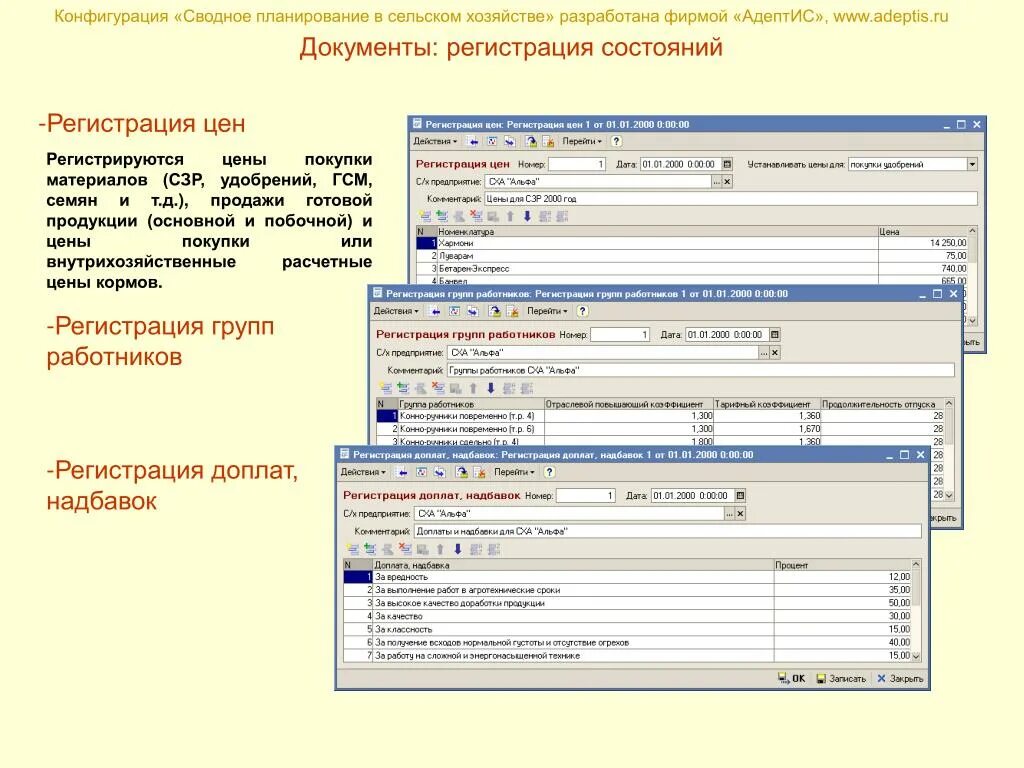Copy row icon in доплат, надбавок table toolbar
Viewport: 1024px width, 768px height.
point(370,549)
